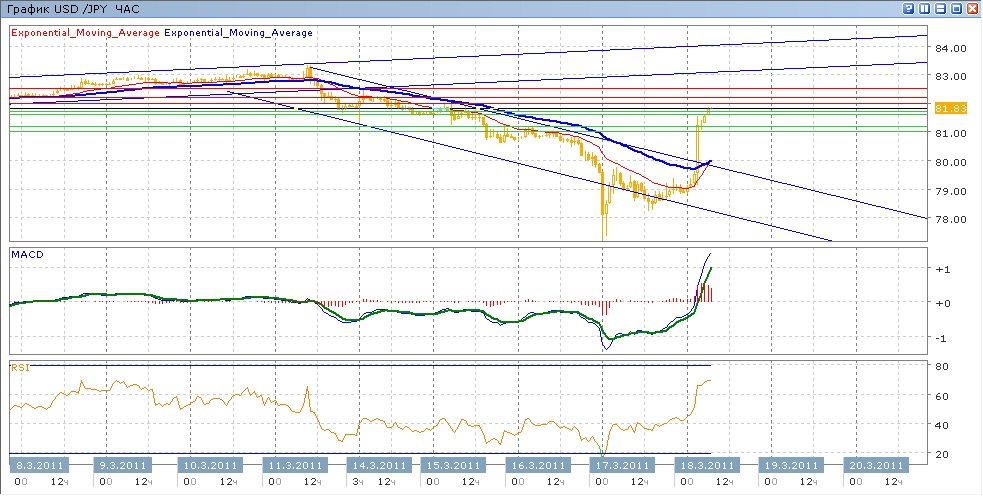The image size is (983, 496).
Task: Select the 8.3.2011 date marker
Action: click(39, 465)
